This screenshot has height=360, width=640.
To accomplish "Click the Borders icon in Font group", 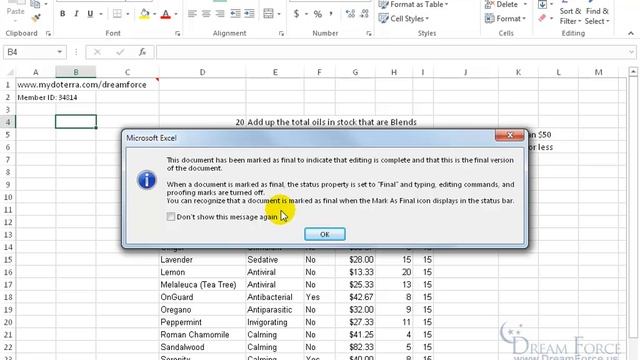I will pyautogui.click(x=117, y=14).
